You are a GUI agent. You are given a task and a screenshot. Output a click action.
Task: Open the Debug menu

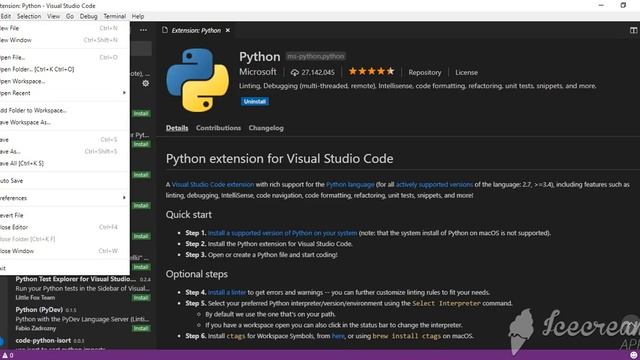coord(89,16)
